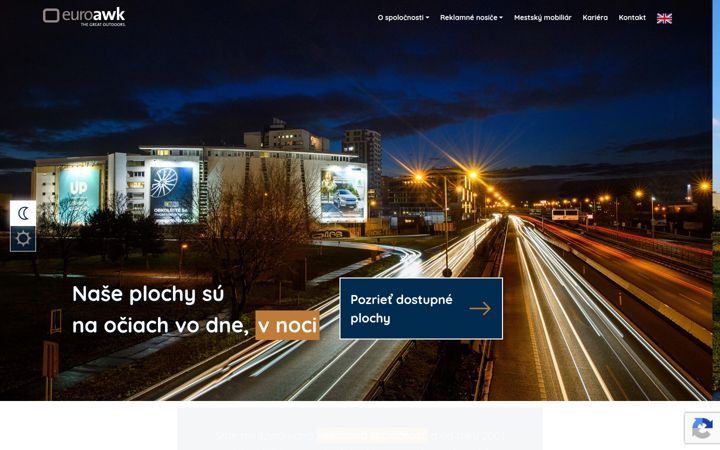This screenshot has height=450, width=720.
Task: Click the reCAPTCHA badge
Action: [x=702, y=428]
